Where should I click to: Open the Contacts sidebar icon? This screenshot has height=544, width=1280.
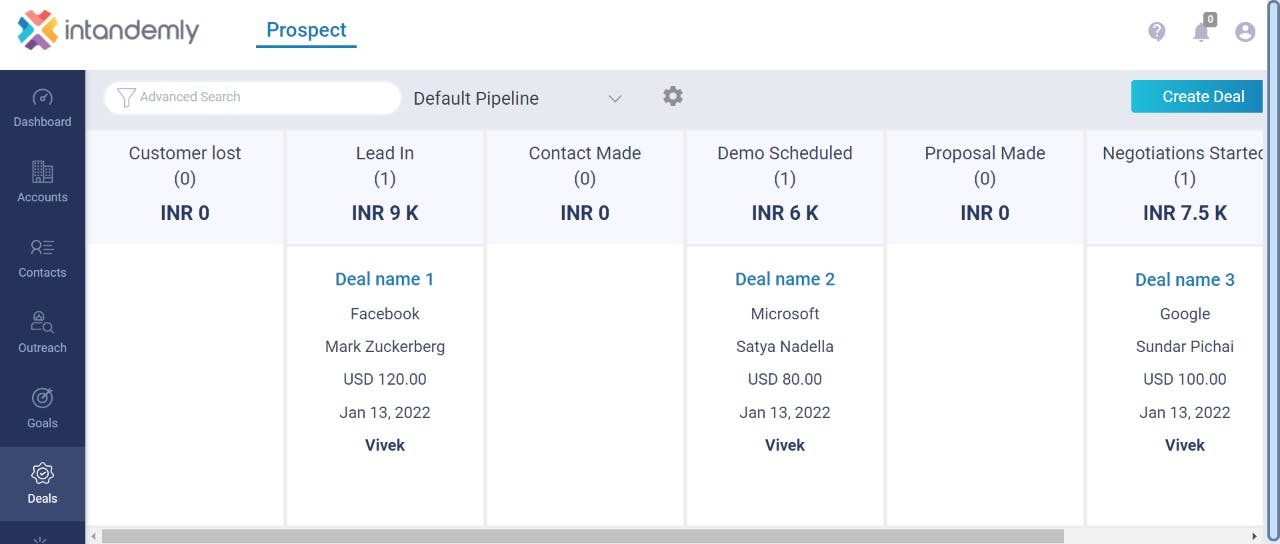tap(42, 247)
